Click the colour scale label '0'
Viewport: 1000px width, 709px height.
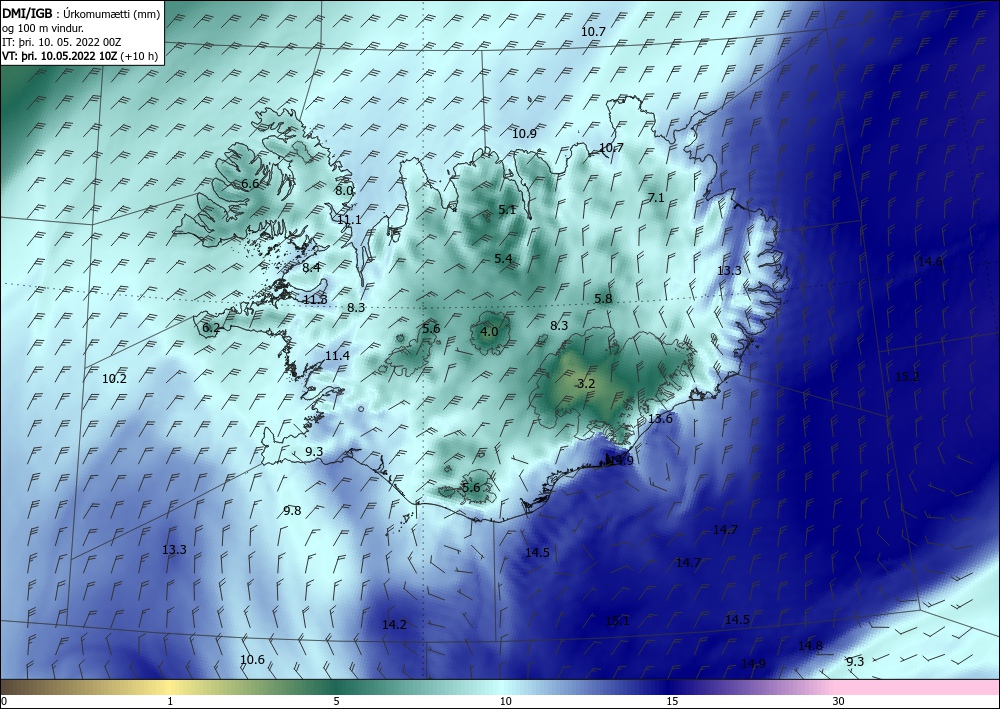pos(4,702)
